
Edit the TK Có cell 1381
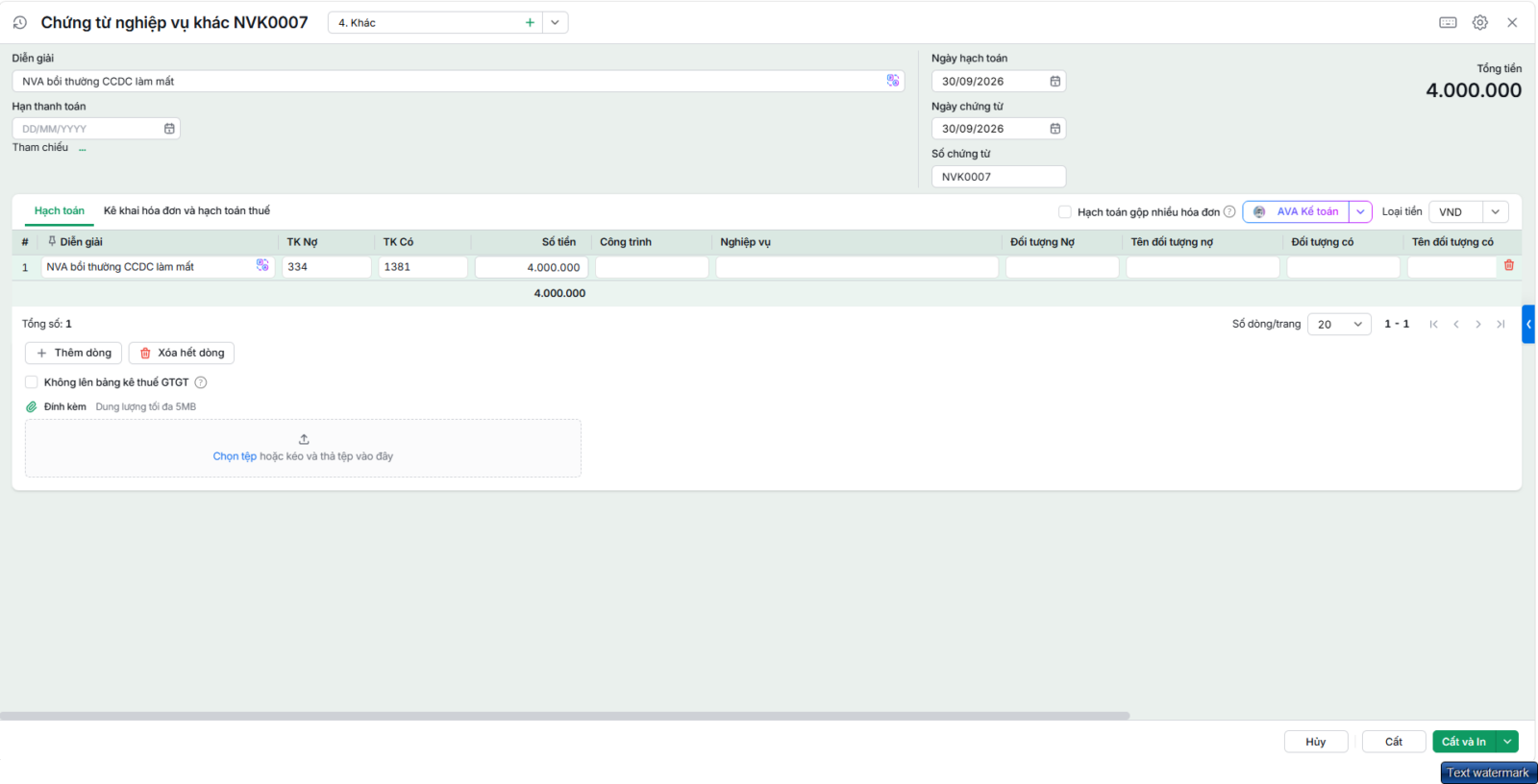[x=423, y=267]
